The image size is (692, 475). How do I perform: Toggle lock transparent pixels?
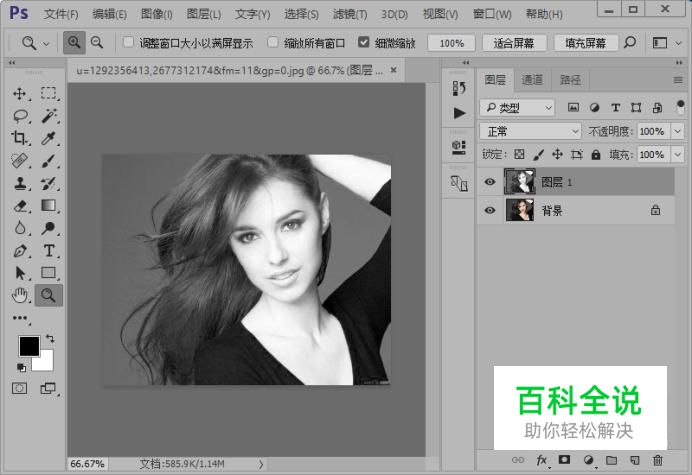point(519,155)
